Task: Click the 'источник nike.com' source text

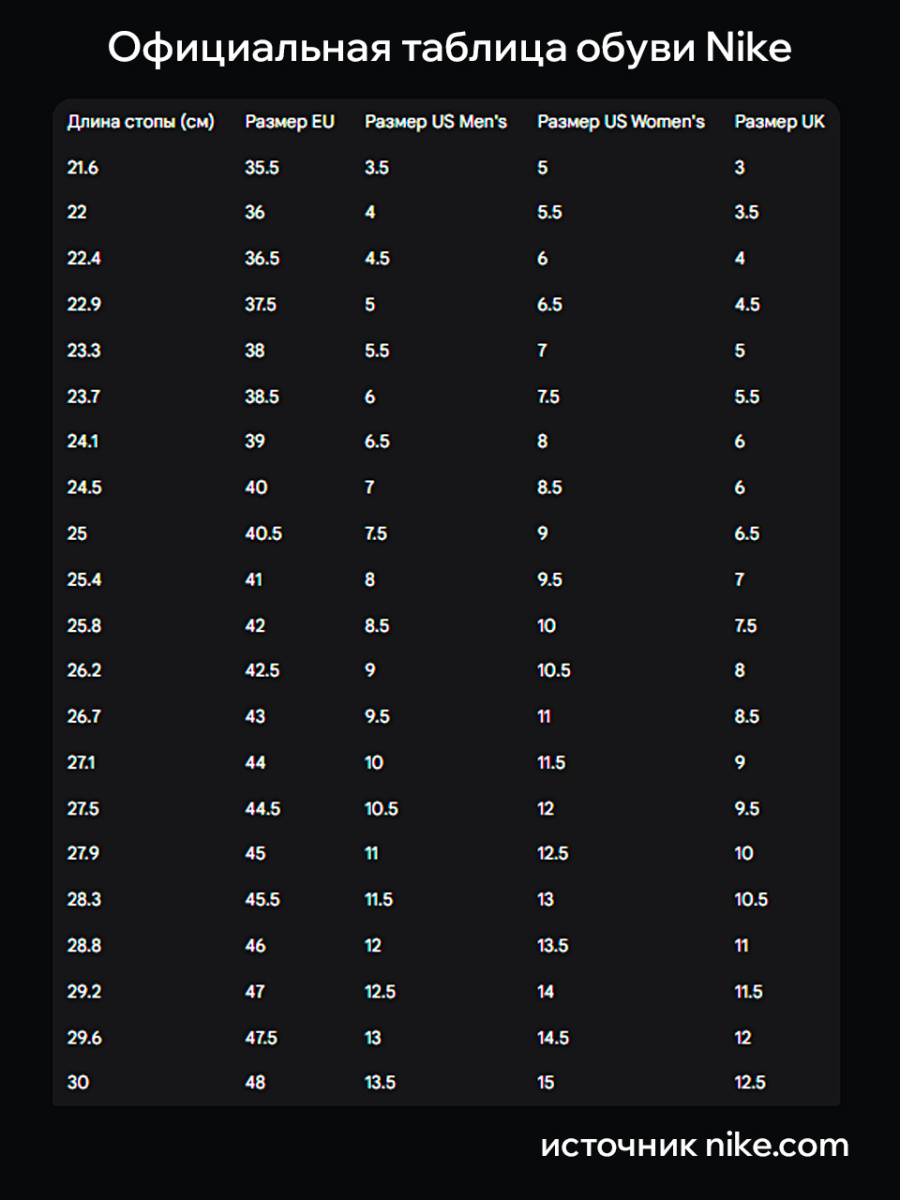Action: [694, 1145]
